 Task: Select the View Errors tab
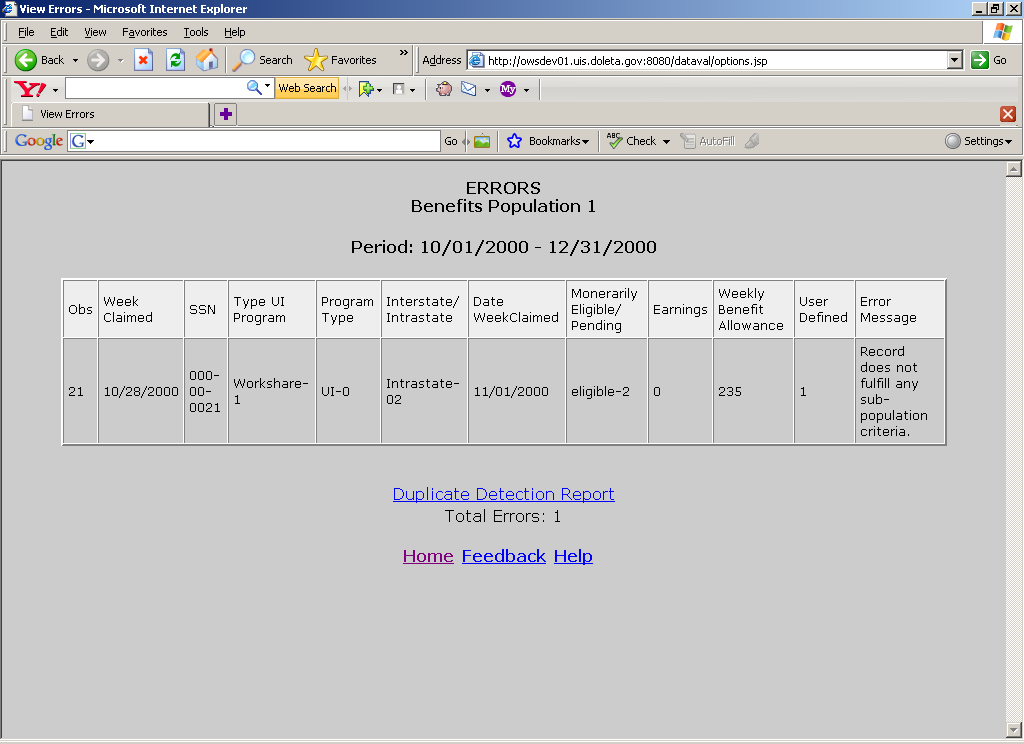coord(110,114)
